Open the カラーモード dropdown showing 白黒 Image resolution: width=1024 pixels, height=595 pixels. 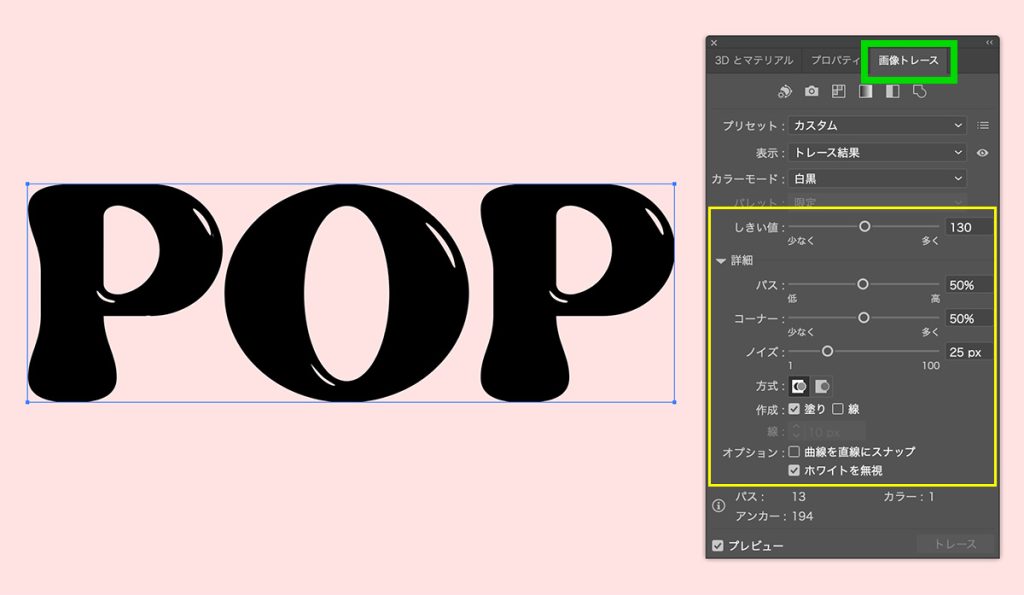(x=877, y=178)
